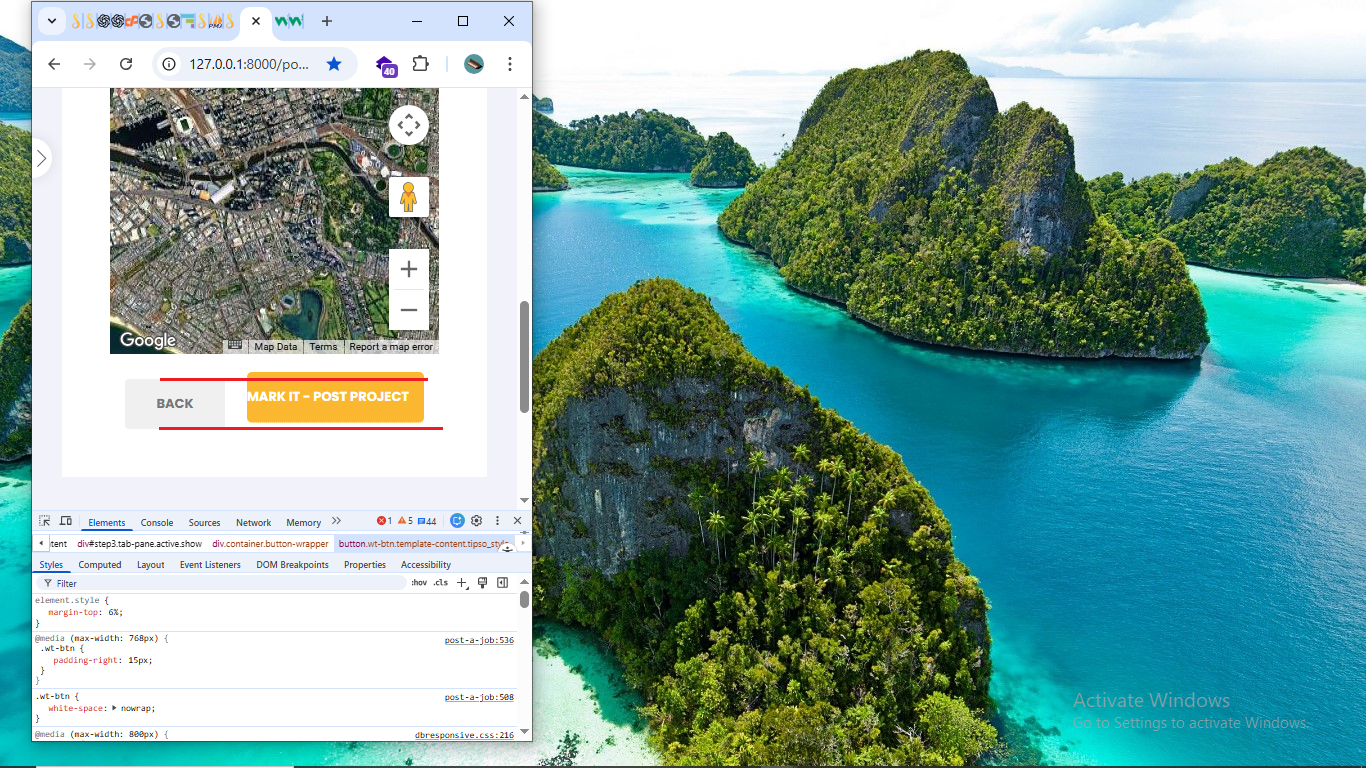This screenshot has height=768, width=1366.
Task: Click the Styles Filter input field
Action: [220, 583]
